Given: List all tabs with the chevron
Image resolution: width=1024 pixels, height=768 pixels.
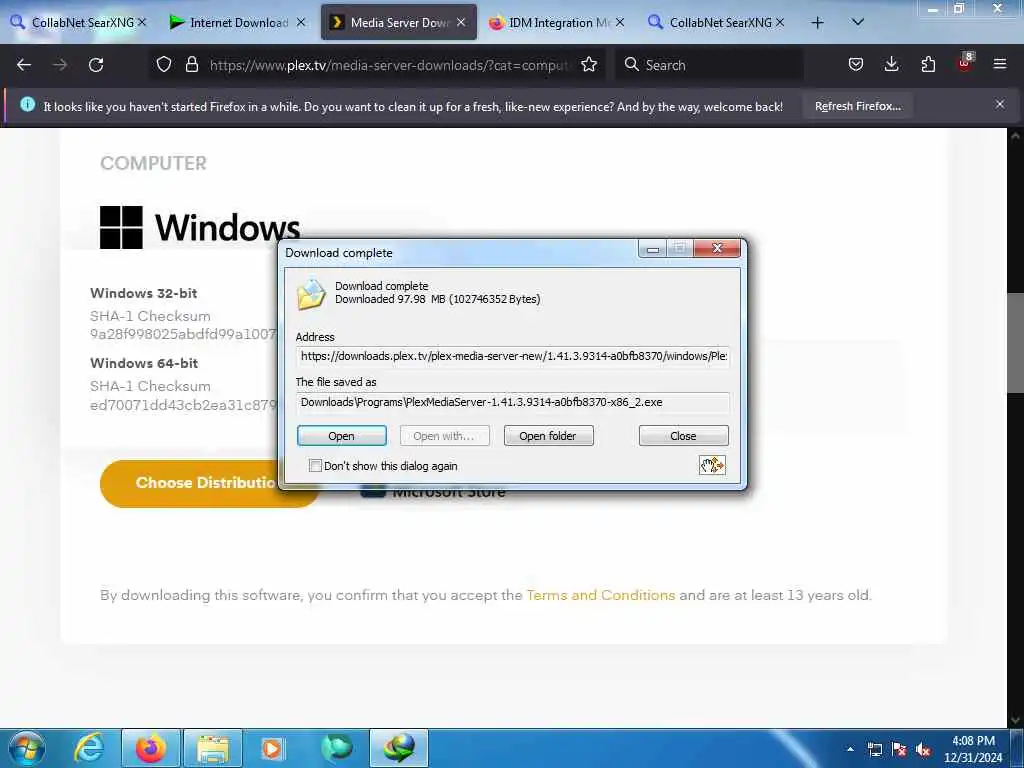Looking at the screenshot, I should [858, 23].
